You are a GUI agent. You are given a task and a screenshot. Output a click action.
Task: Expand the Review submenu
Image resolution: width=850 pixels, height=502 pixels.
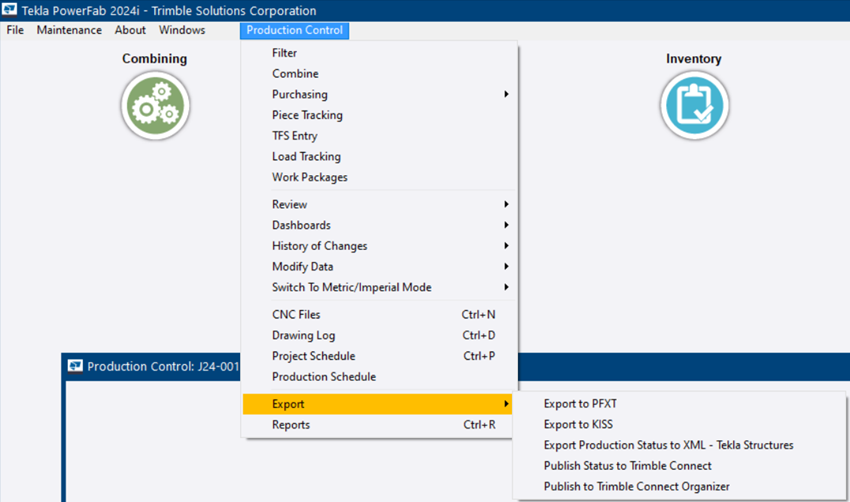pyautogui.click(x=290, y=204)
